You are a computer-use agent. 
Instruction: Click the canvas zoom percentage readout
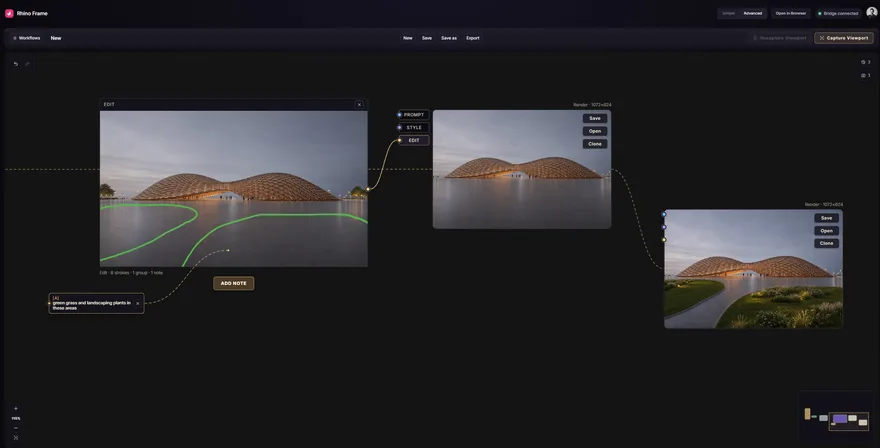[x=16, y=419]
